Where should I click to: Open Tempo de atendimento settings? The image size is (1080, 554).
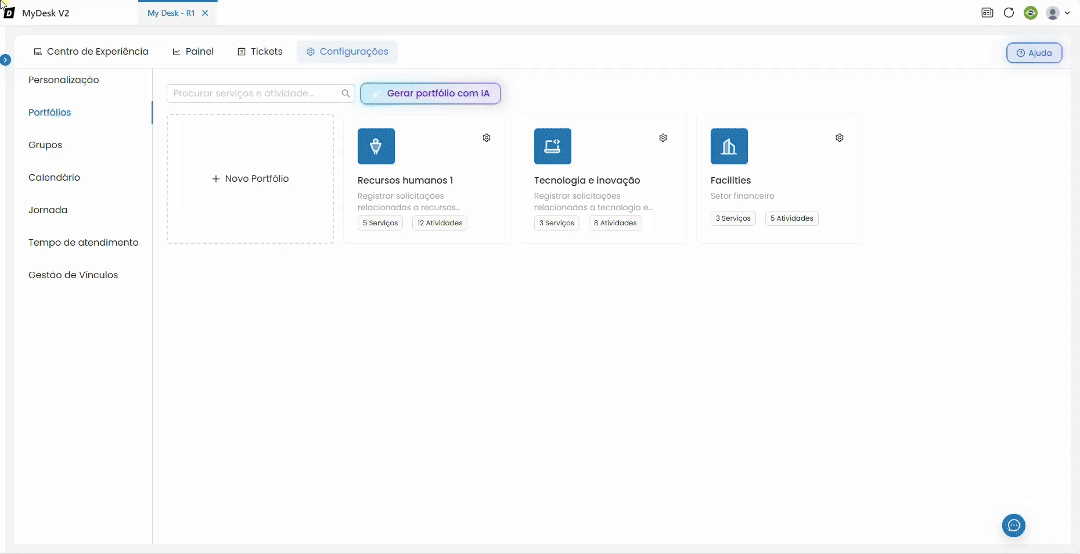click(x=83, y=243)
